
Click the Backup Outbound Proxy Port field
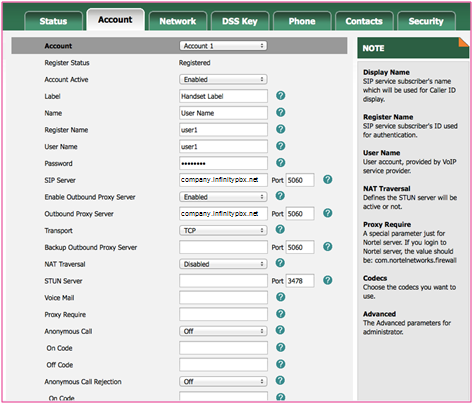click(300, 247)
